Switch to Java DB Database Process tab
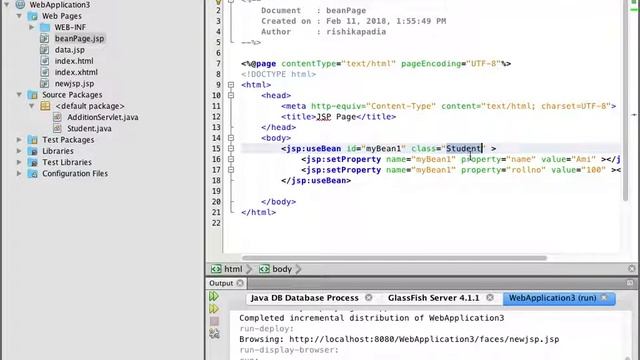The image size is (640, 360). [304, 298]
